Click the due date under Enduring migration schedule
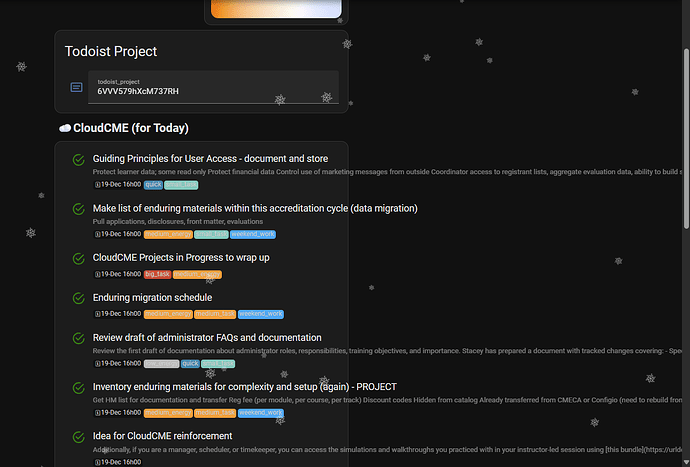Viewport: 690px width, 467px height. tap(118, 314)
